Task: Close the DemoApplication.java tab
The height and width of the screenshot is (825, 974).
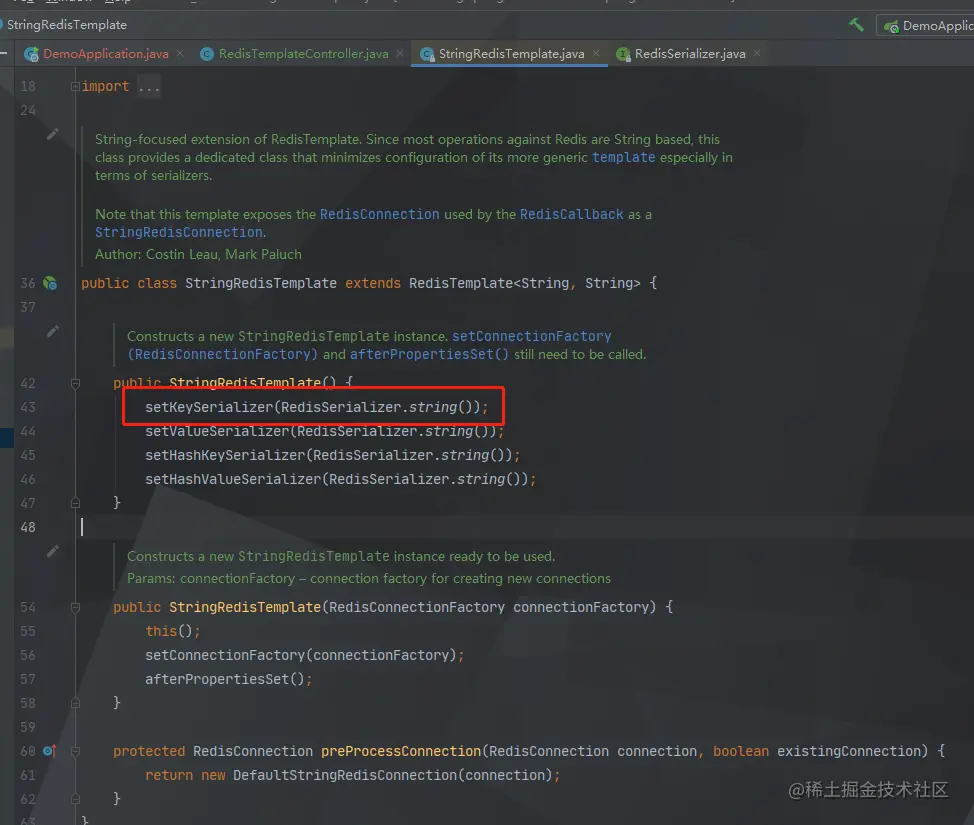Action: point(180,53)
